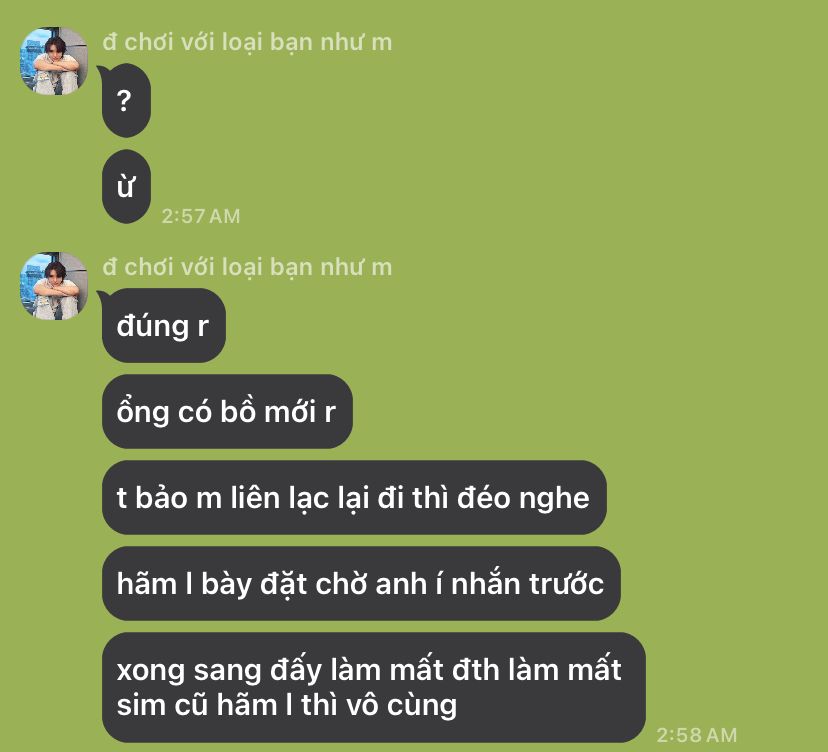Screen dimensions: 828x752
Task: Tap the "đúng r" message bubble
Action: pyautogui.click(x=164, y=325)
